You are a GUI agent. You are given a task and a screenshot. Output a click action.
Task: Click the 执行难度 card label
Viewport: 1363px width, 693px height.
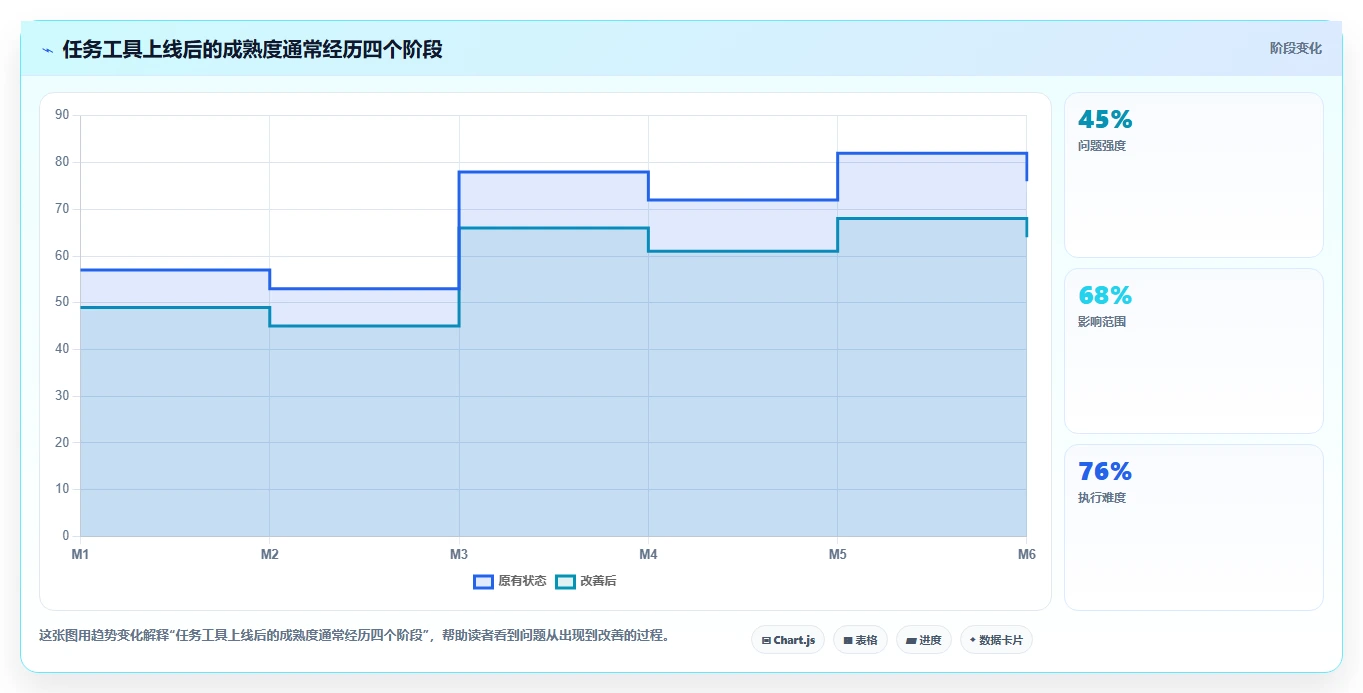(1102, 498)
